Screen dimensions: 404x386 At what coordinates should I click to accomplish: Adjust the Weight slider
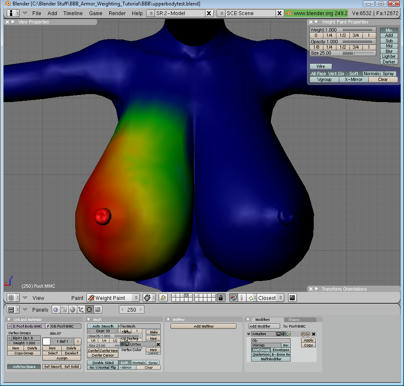(x=343, y=30)
